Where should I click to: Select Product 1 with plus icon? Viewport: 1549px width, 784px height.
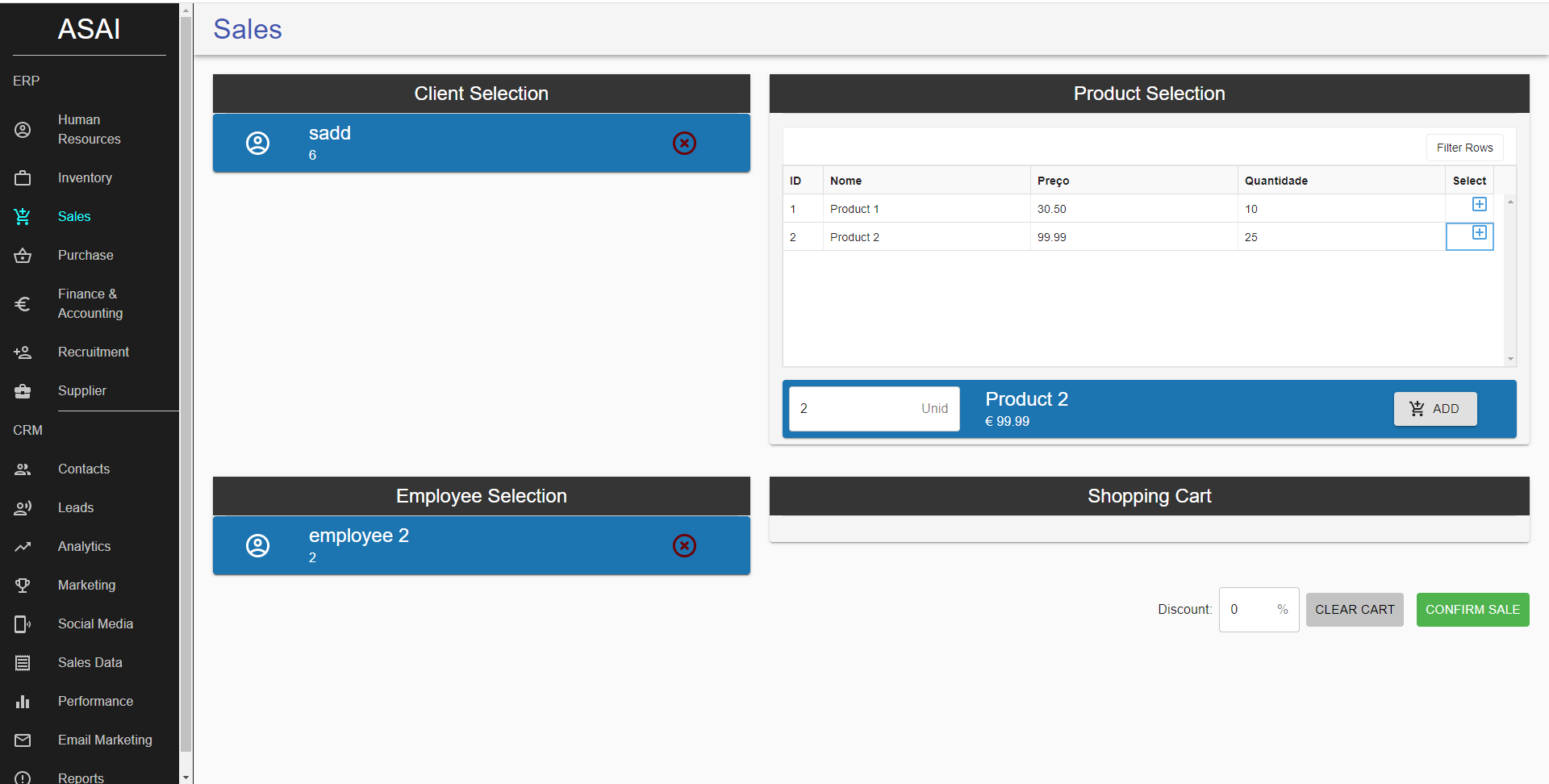coord(1479,205)
